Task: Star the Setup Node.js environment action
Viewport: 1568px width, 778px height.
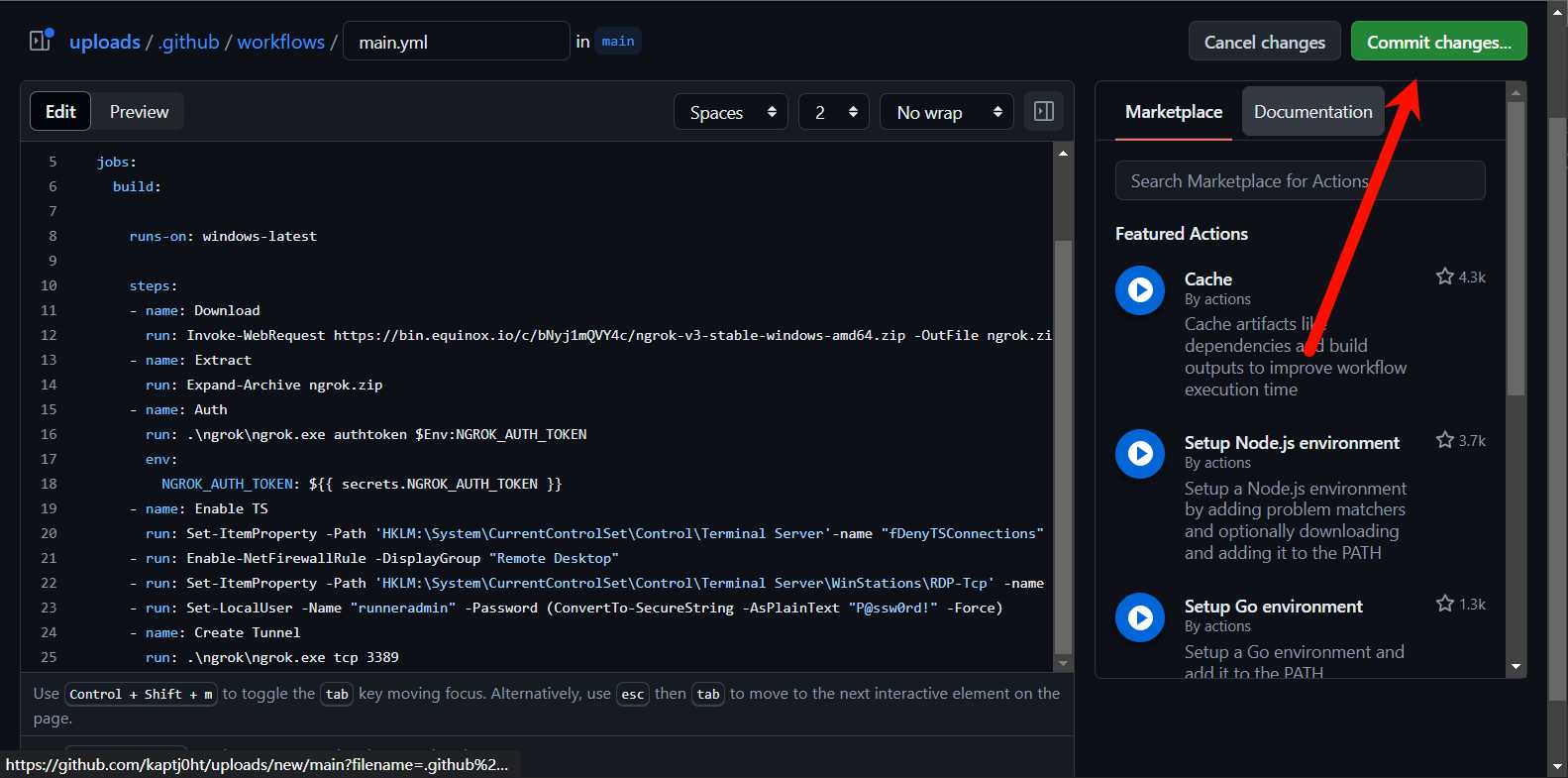Action: point(1445,440)
